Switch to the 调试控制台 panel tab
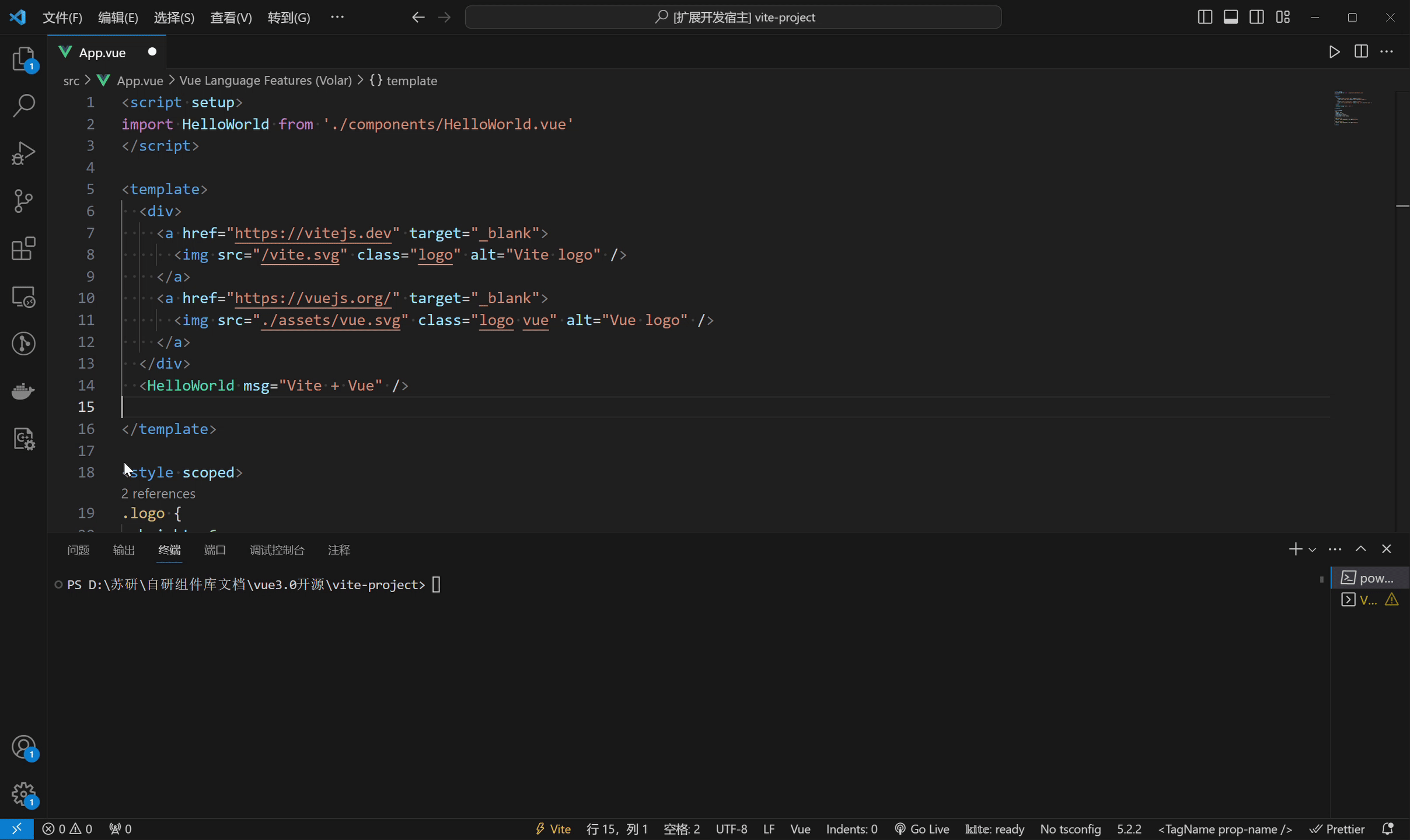Image resolution: width=1410 pixels, height=840 pixels. tap(277, 550)
